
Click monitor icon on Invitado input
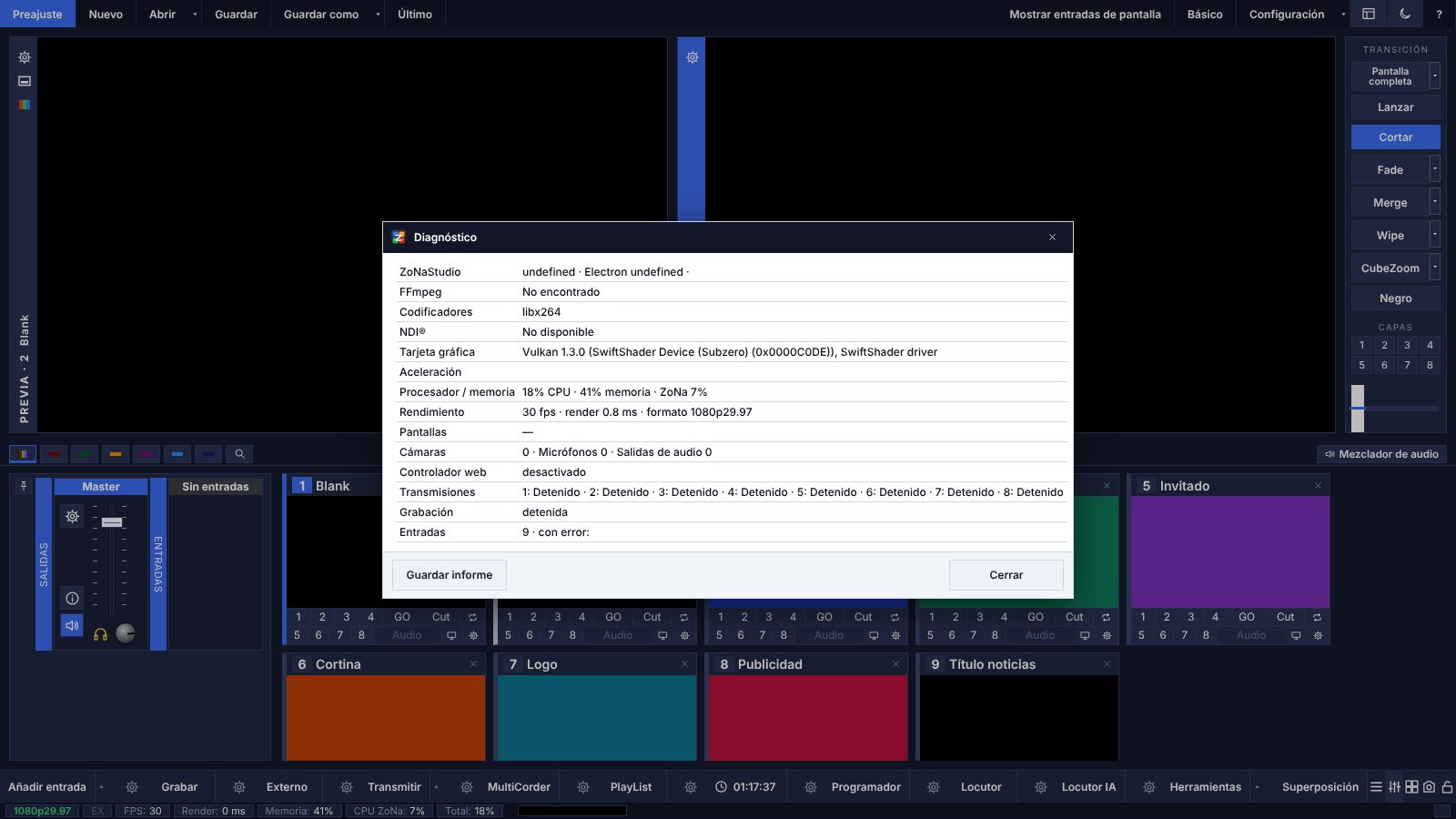(1296, 635)
